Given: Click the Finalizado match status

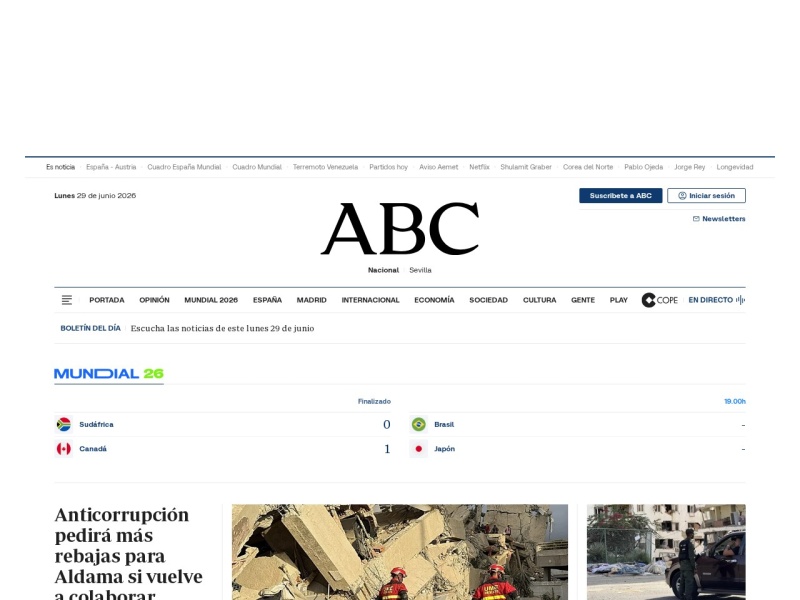Looking at the screenshot, I should [x=374, y=402].
